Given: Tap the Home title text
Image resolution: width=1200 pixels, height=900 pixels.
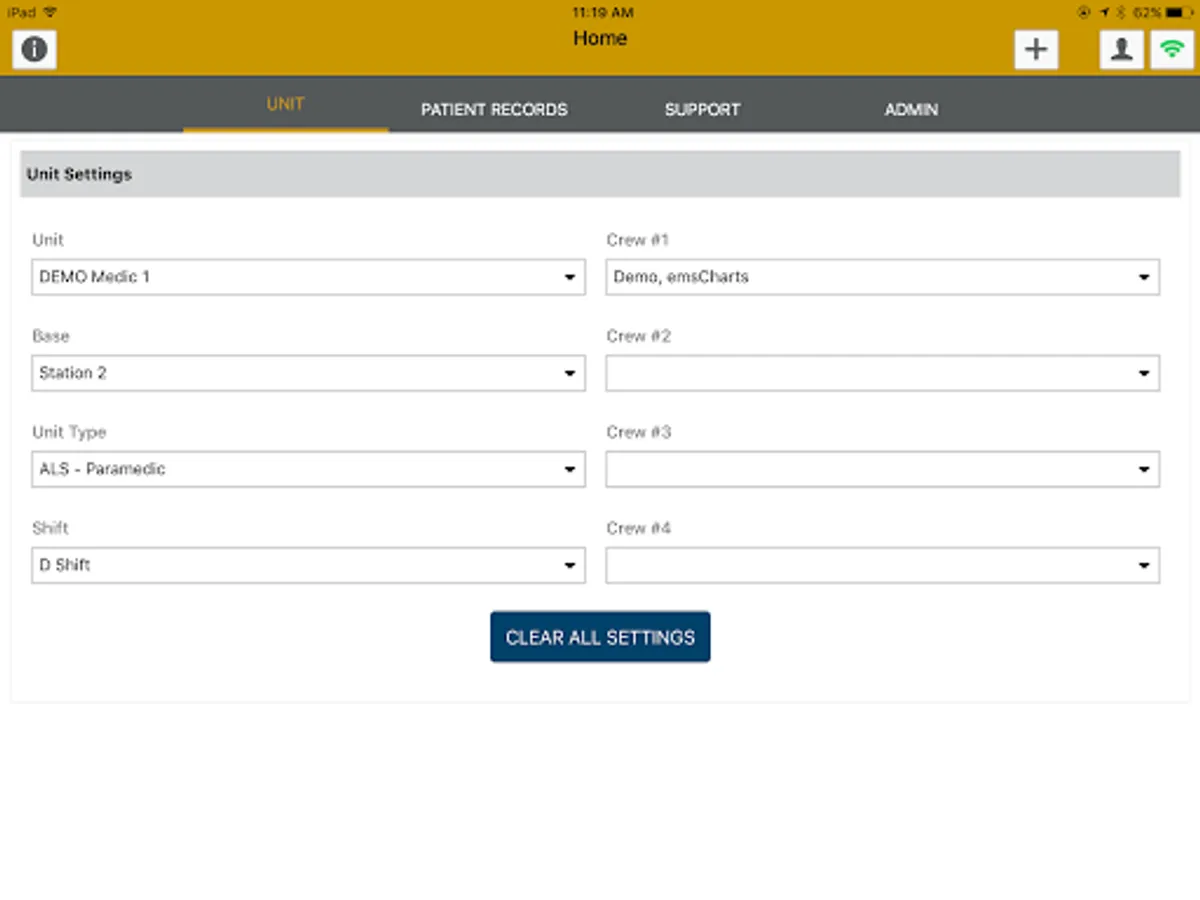Looking at the screenshot, I should tap(600, 39).
